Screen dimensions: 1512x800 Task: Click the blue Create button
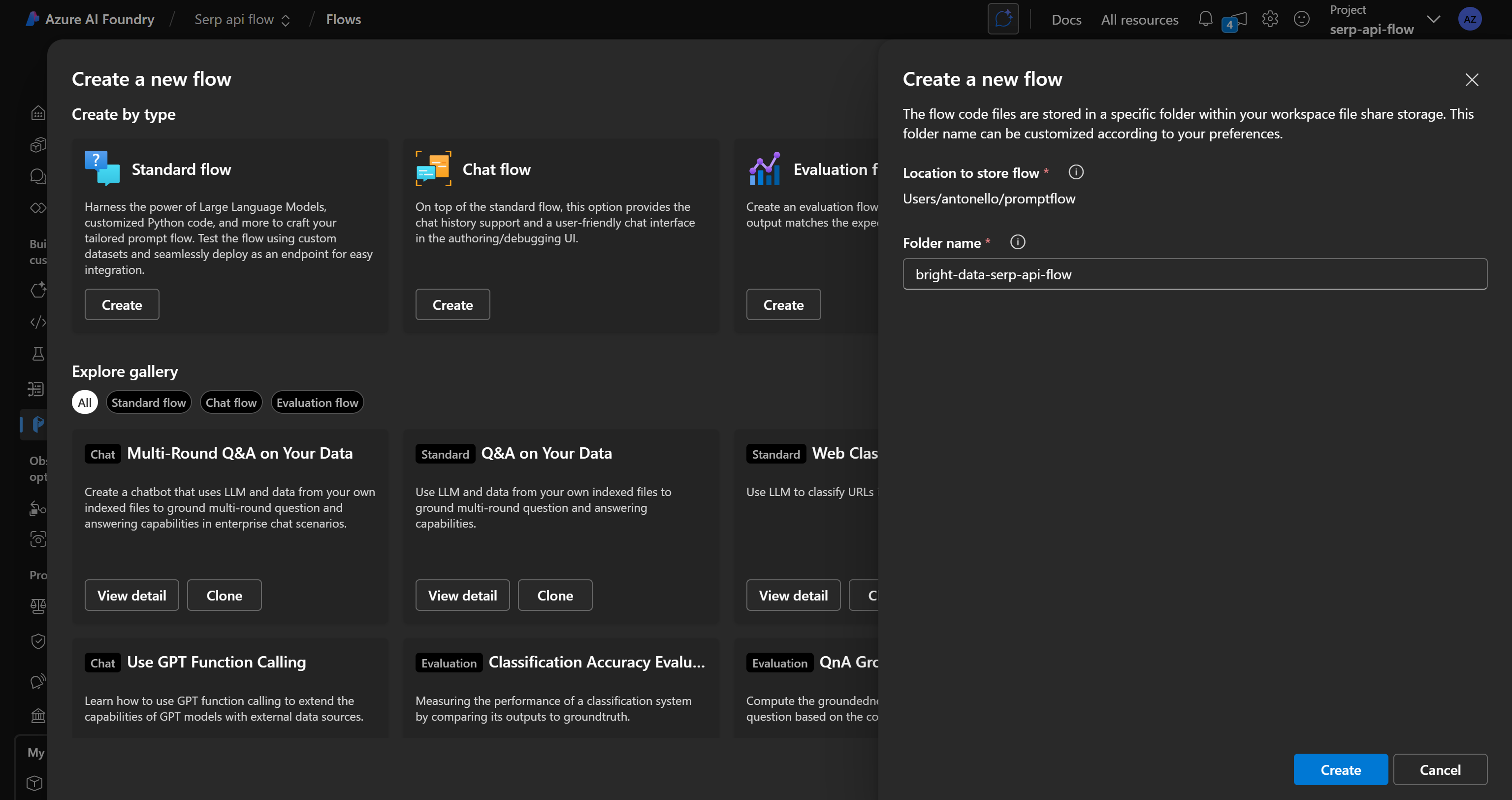click(1340, 769)
